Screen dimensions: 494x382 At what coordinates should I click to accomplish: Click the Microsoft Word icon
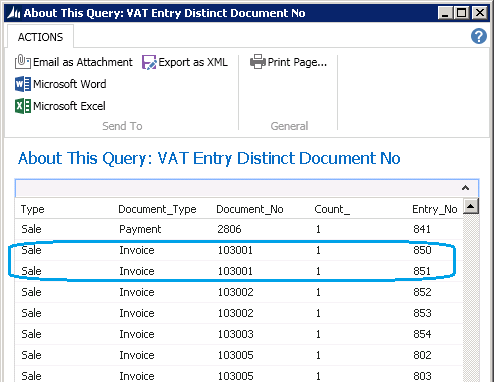[x=23, y=84]
